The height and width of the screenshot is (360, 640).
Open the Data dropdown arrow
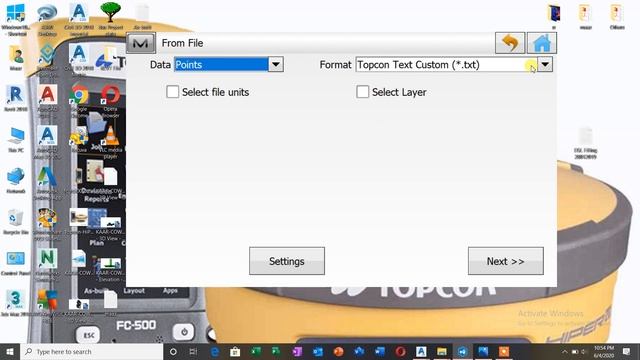click(276, 64)
